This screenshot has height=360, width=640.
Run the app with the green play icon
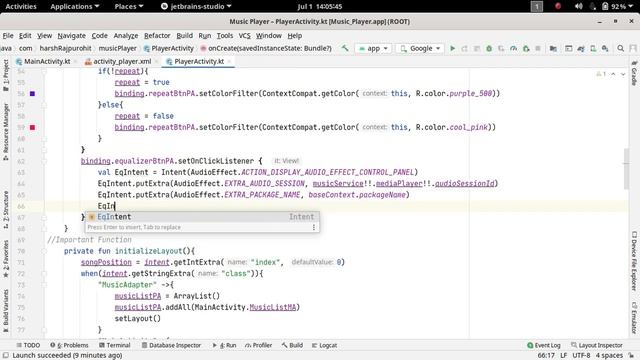[452, 48]
